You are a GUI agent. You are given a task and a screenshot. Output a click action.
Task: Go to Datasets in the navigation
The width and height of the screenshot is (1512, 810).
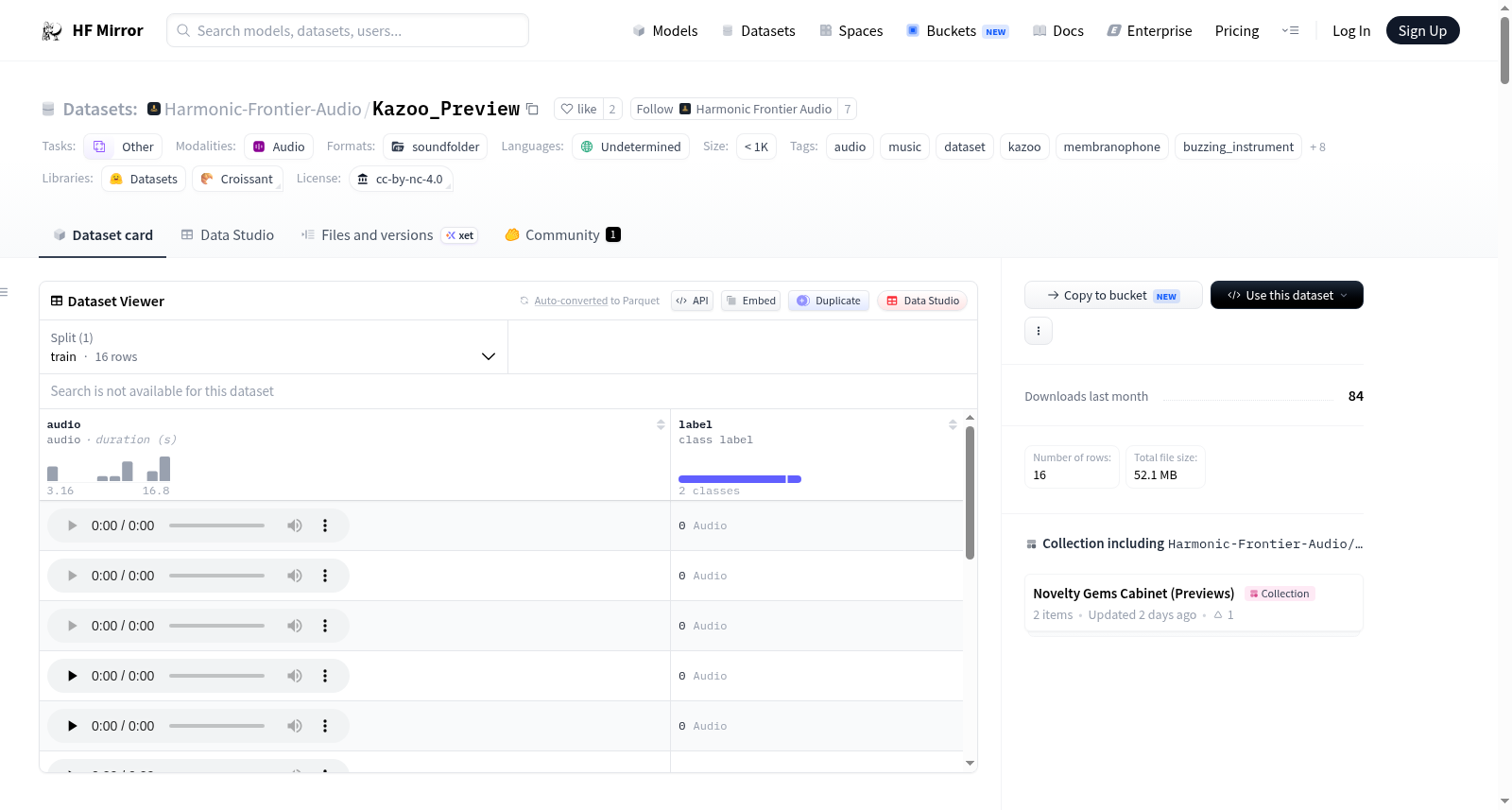click(x=759, y=31)
